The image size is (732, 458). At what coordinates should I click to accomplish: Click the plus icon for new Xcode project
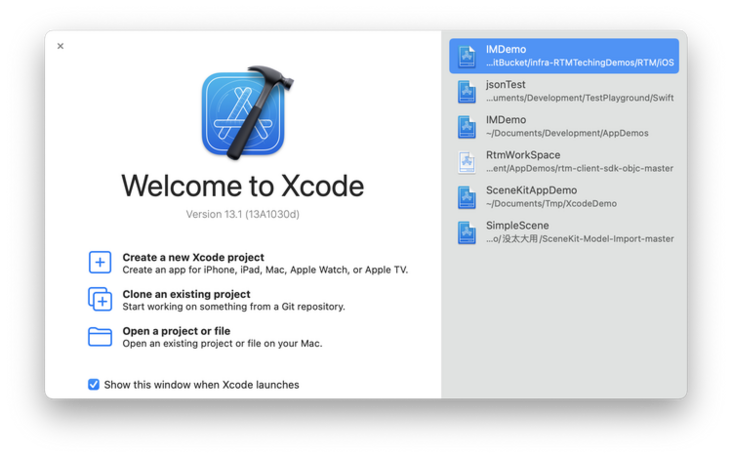click(100, 262)
